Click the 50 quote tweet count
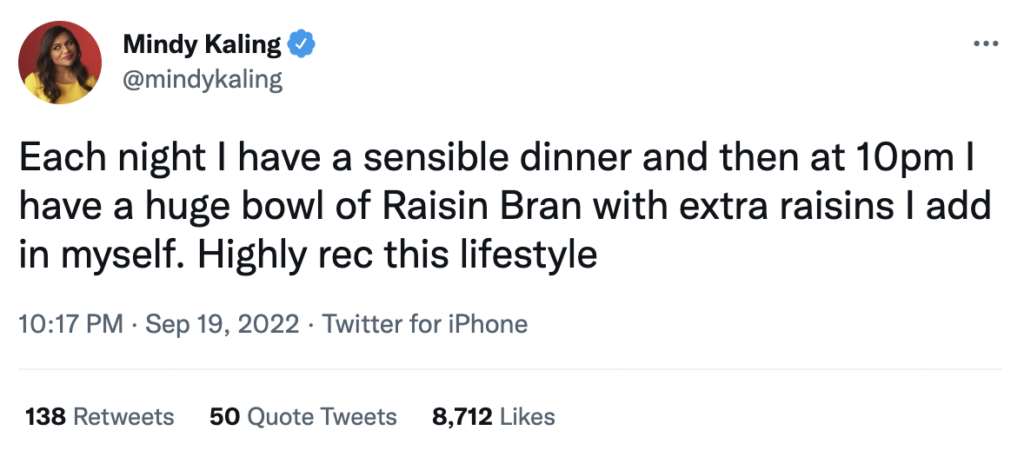Screen dimensions: 1024x457 point(222,416)
